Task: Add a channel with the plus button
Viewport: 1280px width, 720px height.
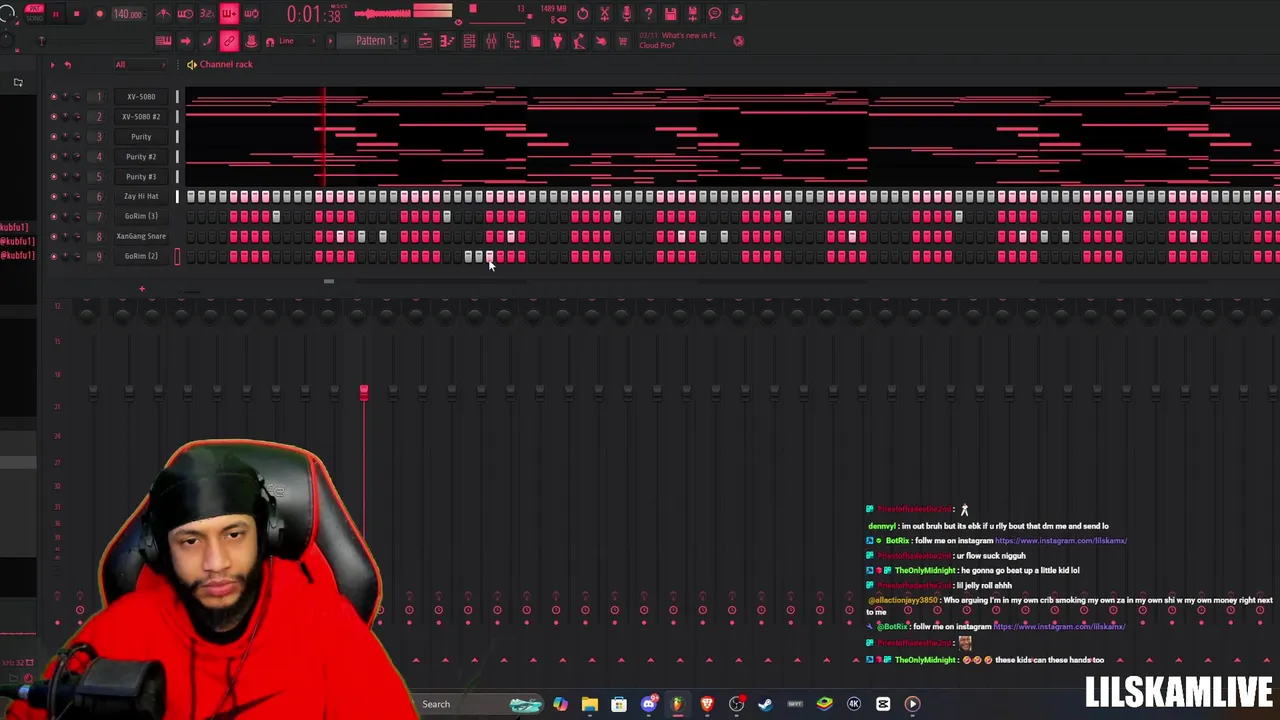Action: click(x=142, y=289)
